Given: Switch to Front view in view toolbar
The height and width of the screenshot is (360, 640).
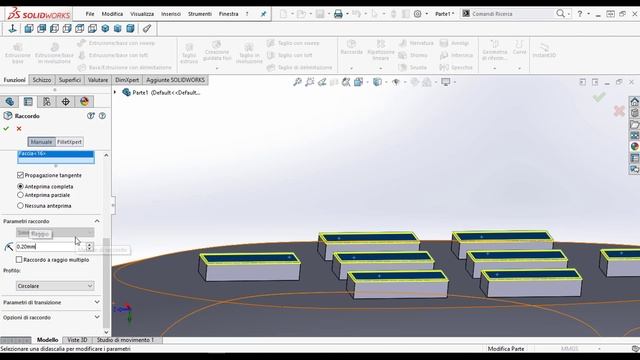Looking at the screenshot, I should (x=29, y=28).
